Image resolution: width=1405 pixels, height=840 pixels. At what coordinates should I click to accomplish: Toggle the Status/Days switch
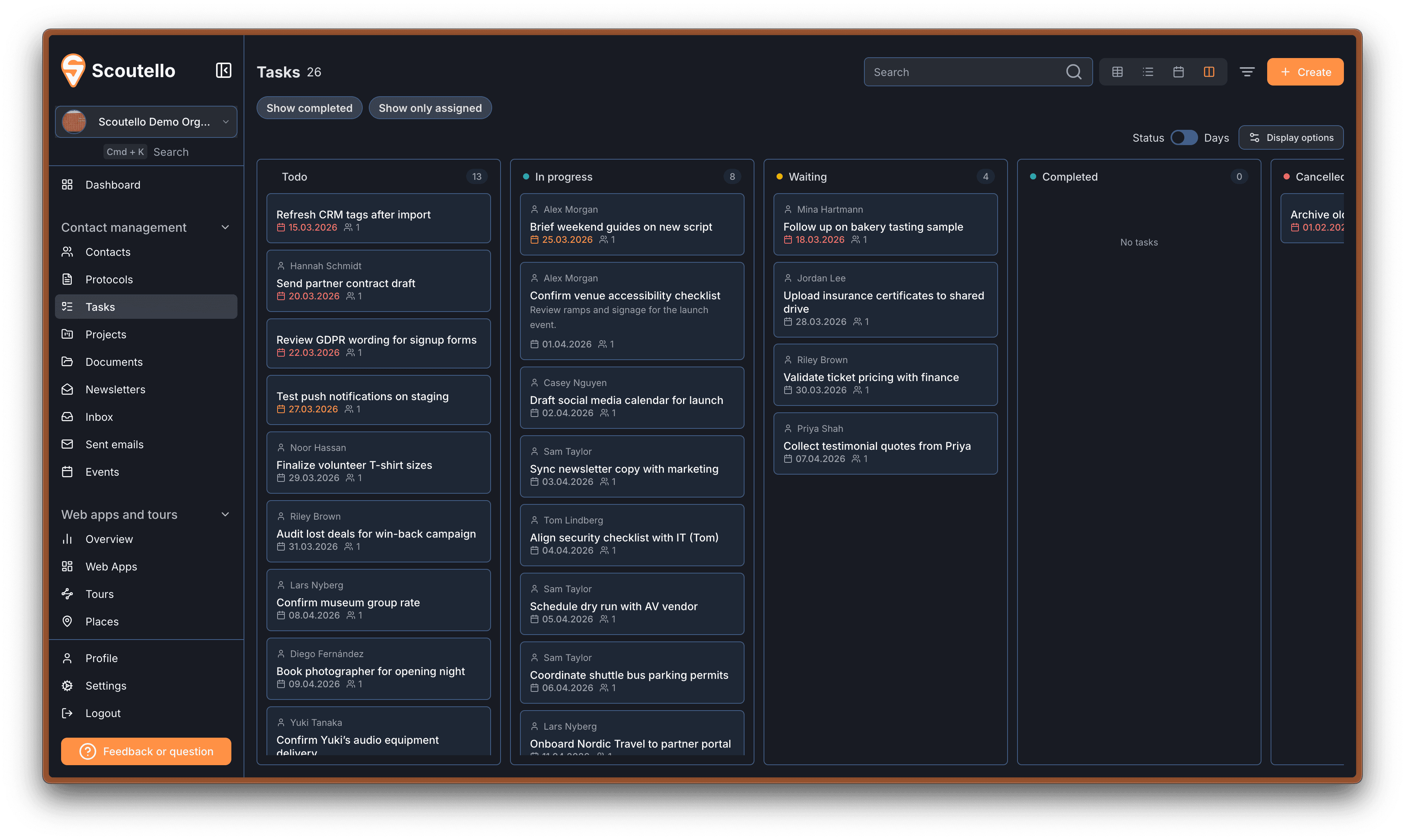coord(1184,137)
